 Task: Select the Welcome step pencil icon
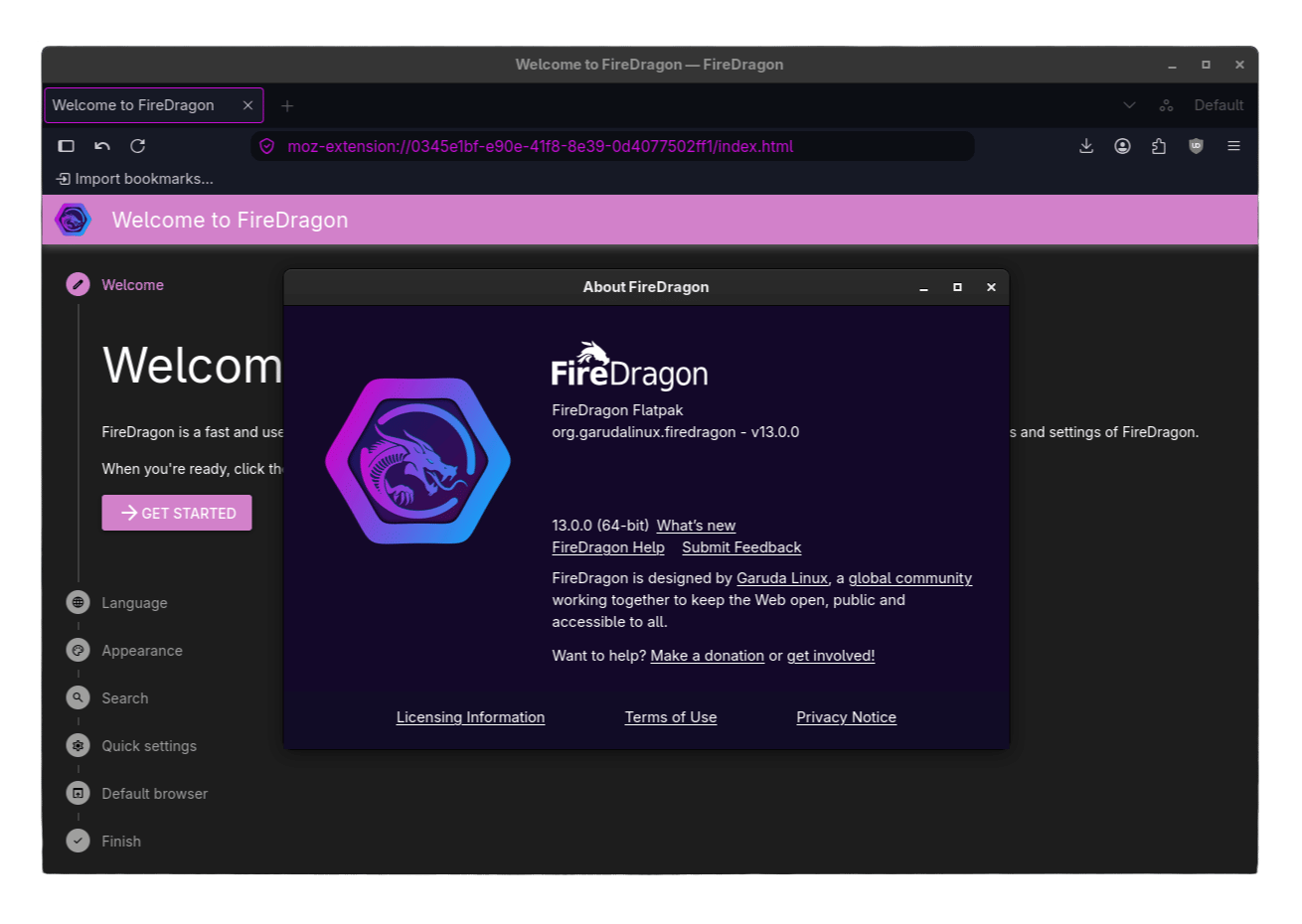(78, 284)
